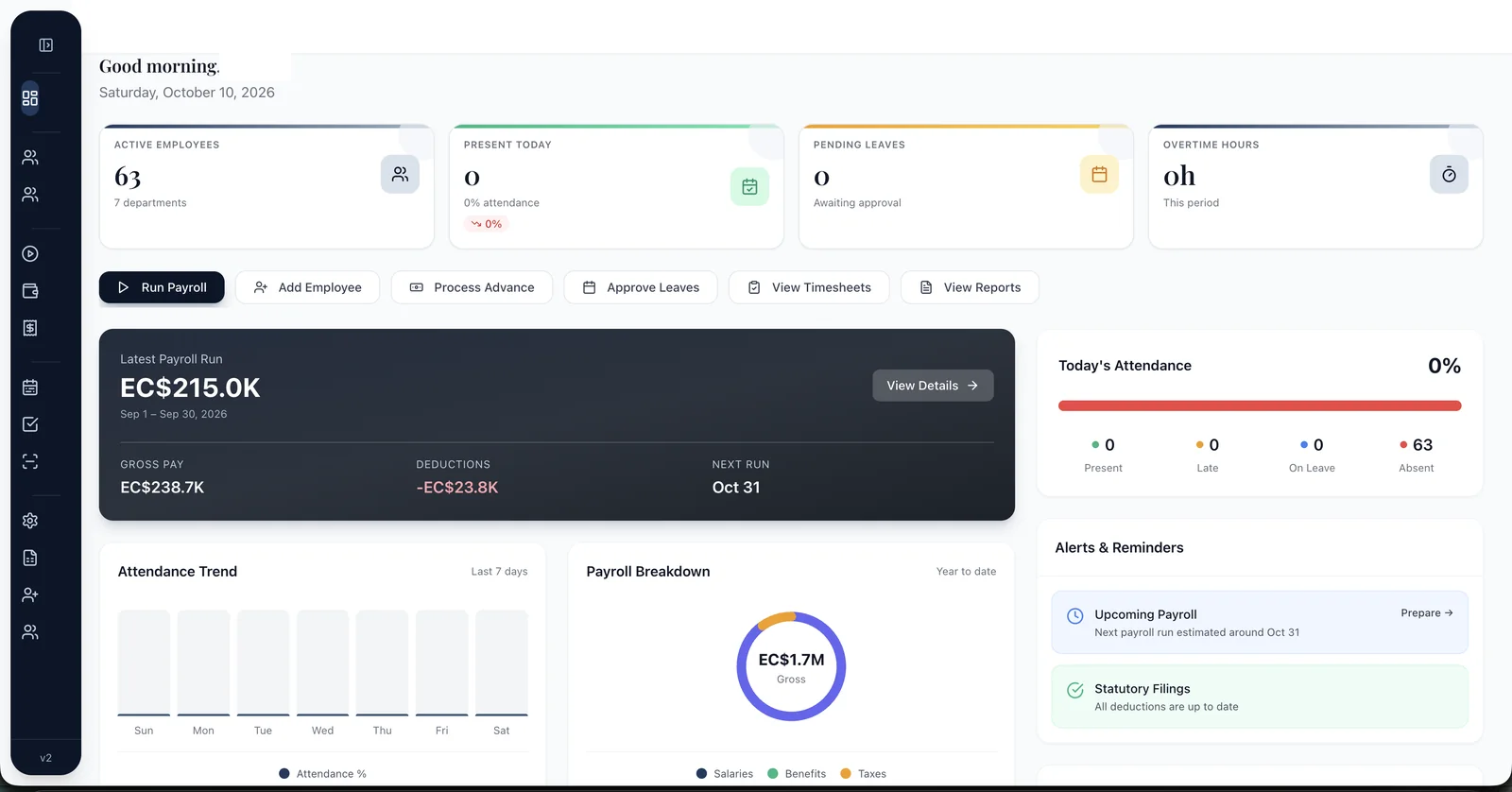Click the red Today's Attendance progress bar
This screenshot has width=1512, height=792.
(x=1260, y=405)
